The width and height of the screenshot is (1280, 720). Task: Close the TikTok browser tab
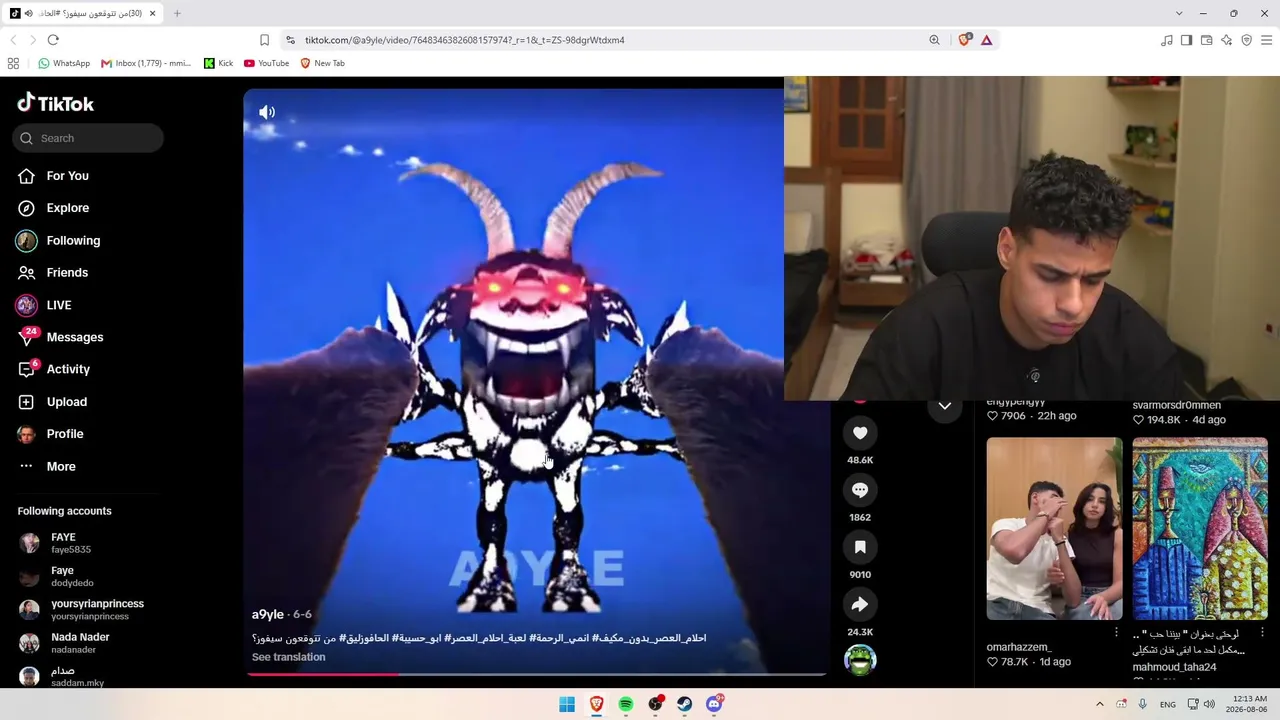pos(152,13)
